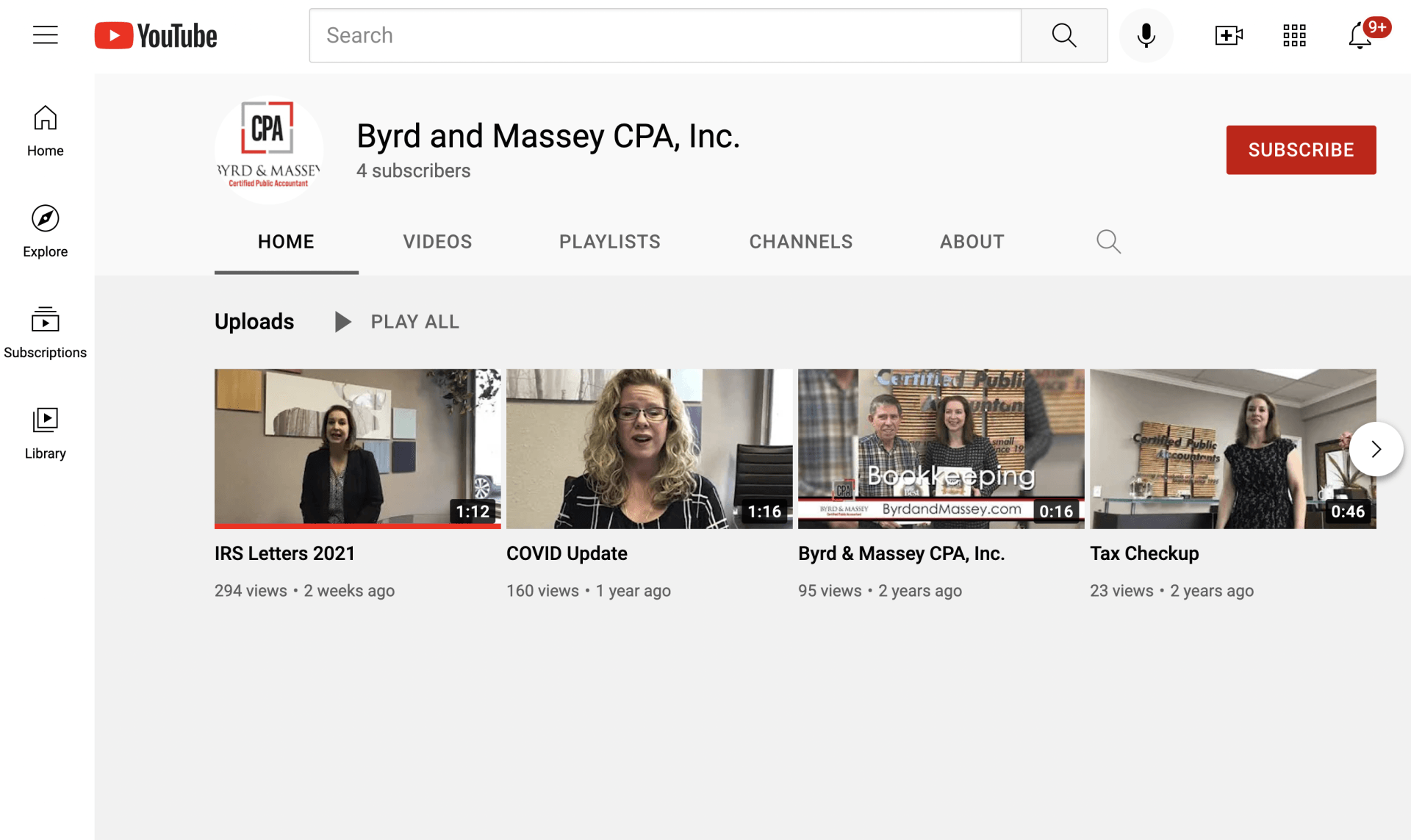This screenshot has height=840, width=1411.
Task: Go to Home in sidebar
Action: (46, 131)
